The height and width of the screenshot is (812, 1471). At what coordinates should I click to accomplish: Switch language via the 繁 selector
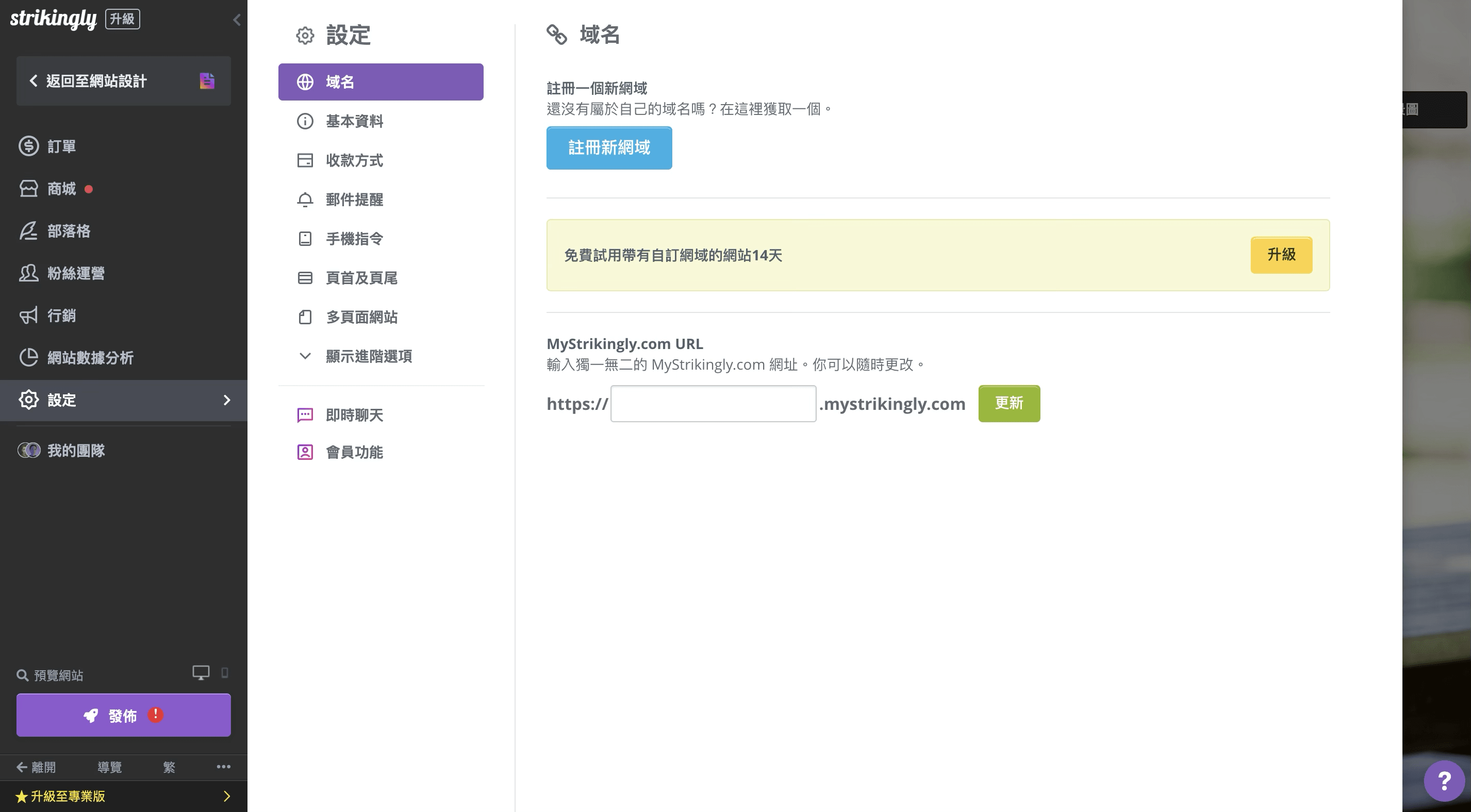[x=169, y=767]
